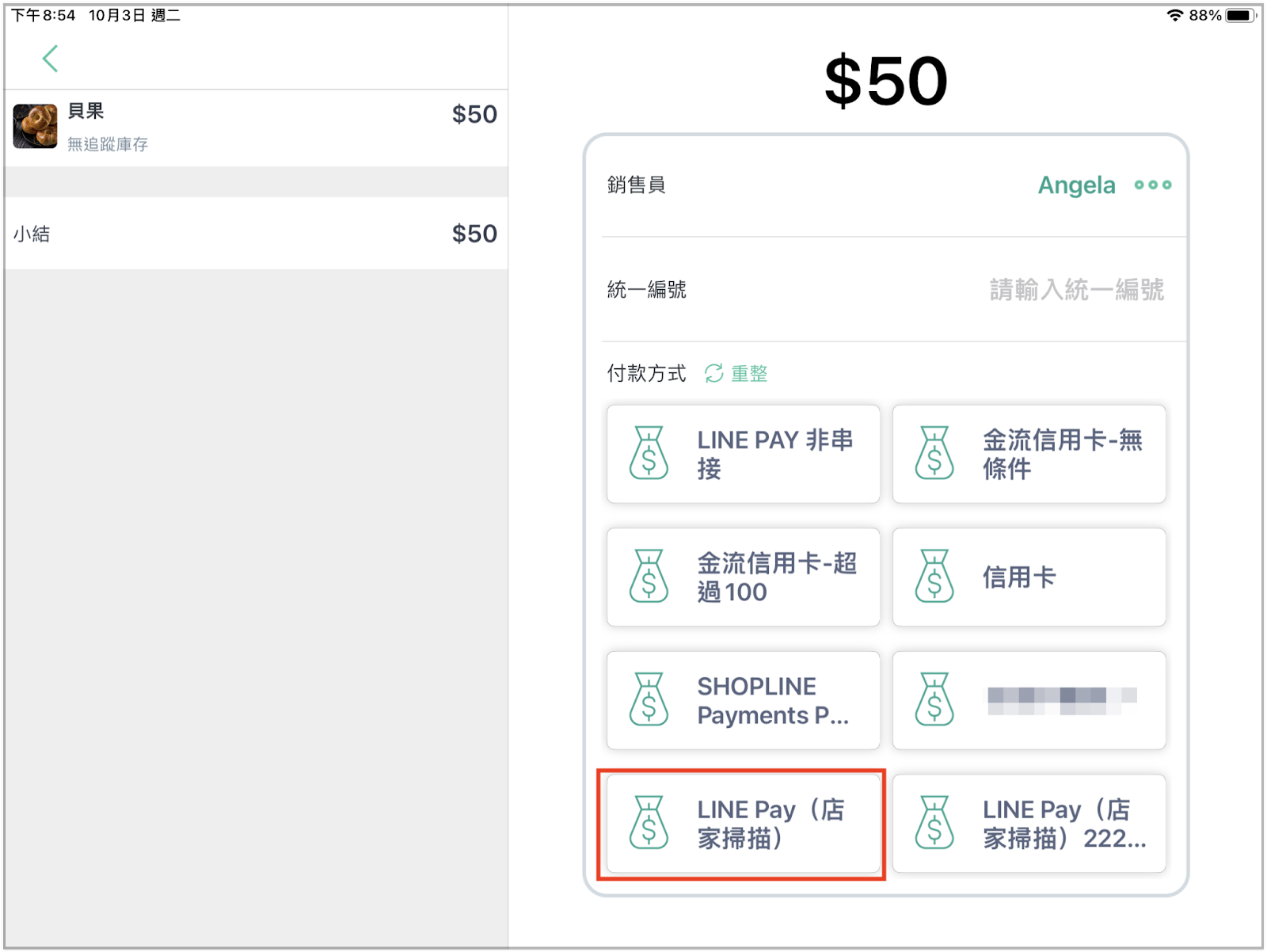The width and height of the screenshot is (1267, 952).
Task: Click money bag icon of blurred payment option
Action: coord(934,700)
